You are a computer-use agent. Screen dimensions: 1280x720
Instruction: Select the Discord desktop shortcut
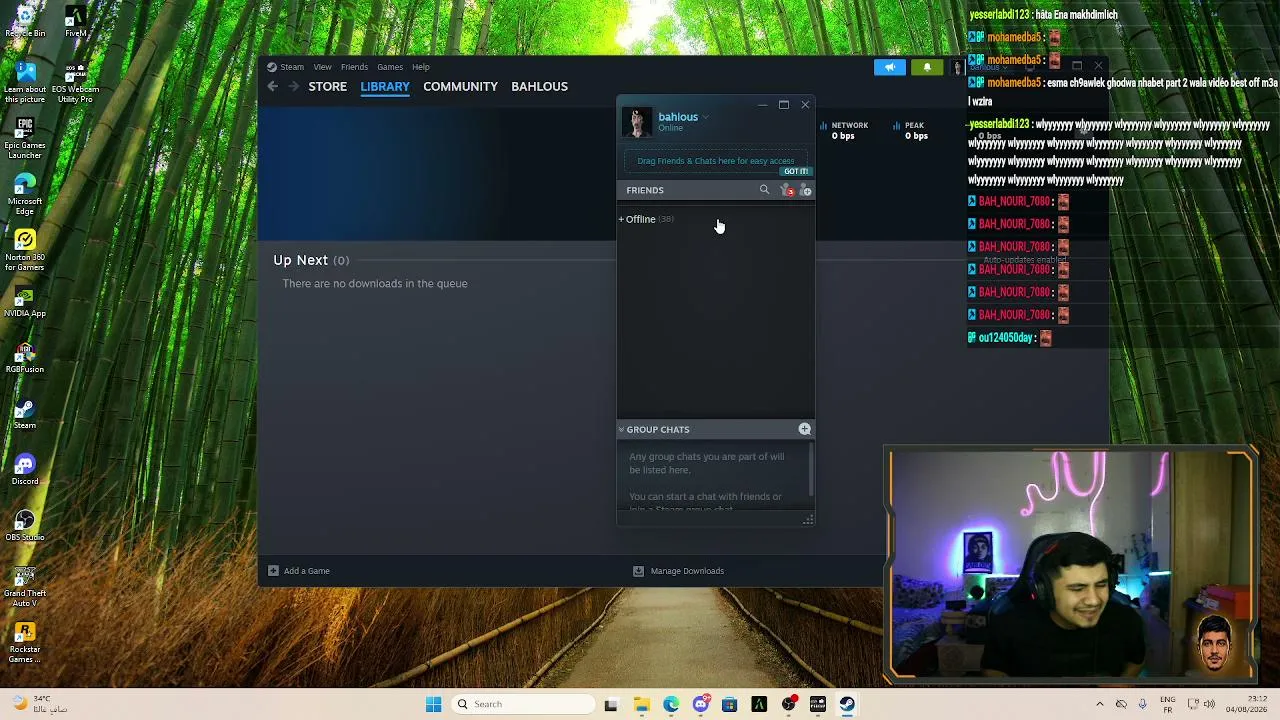tap(25, 469)
